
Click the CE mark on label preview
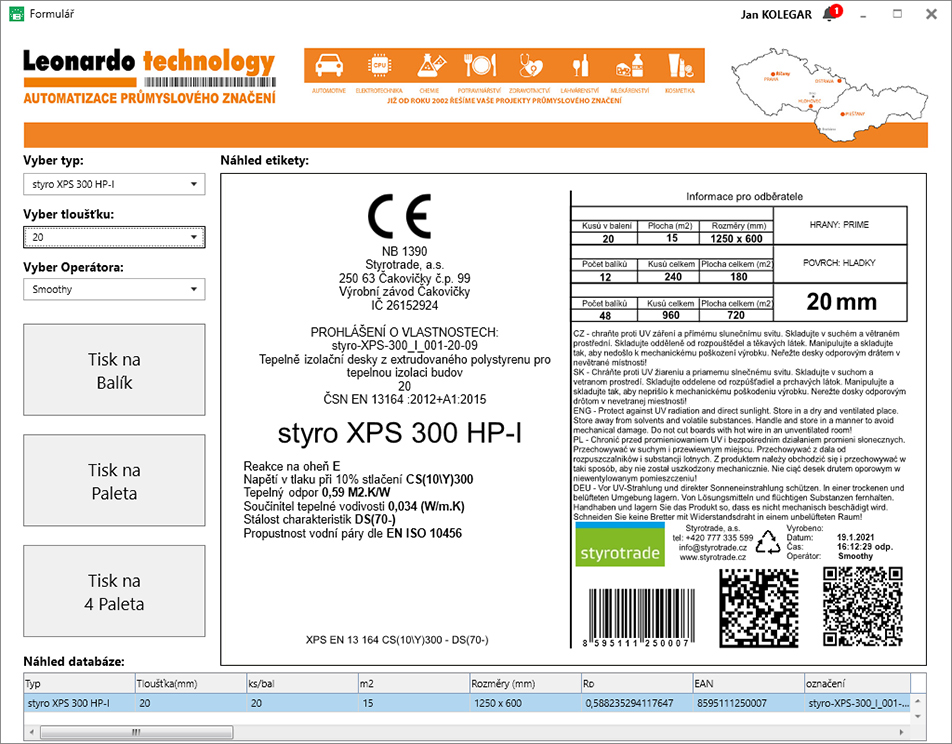pos(400,217)
